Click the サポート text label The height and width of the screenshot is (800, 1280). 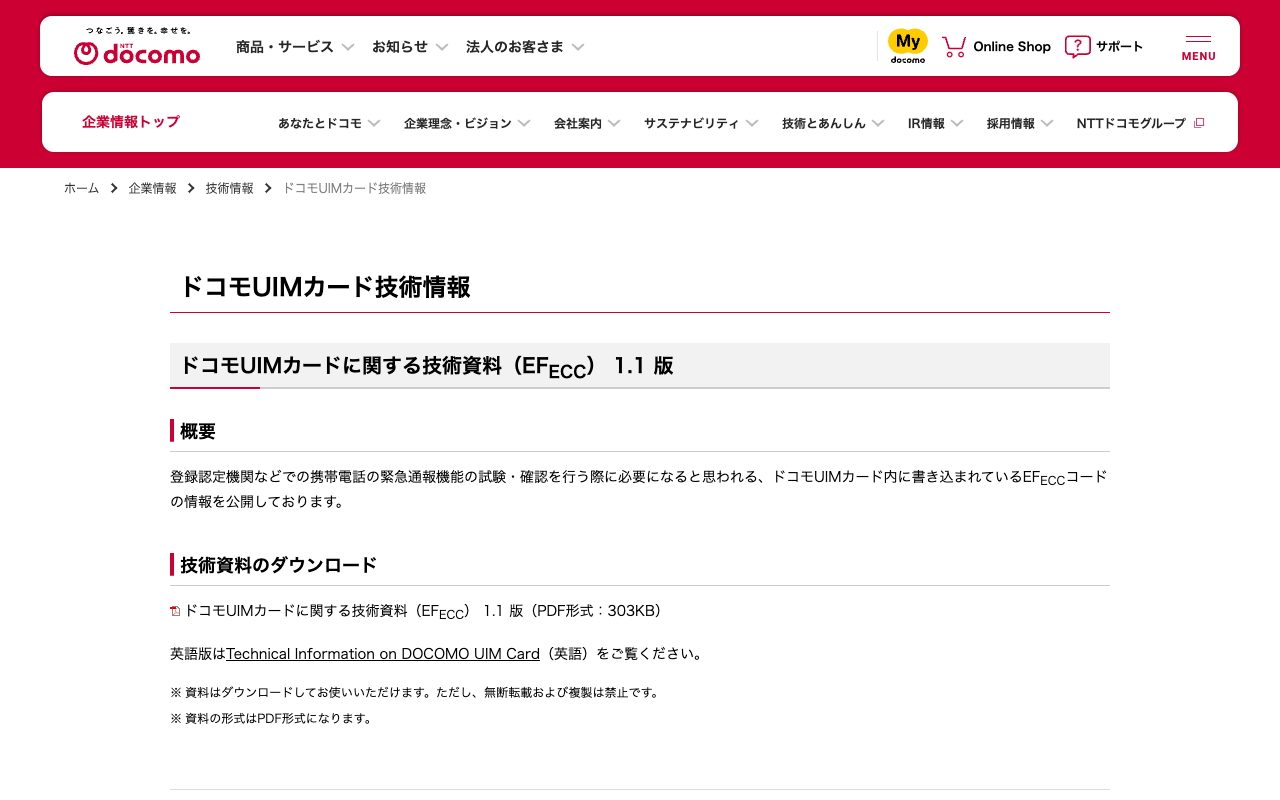1119,46
